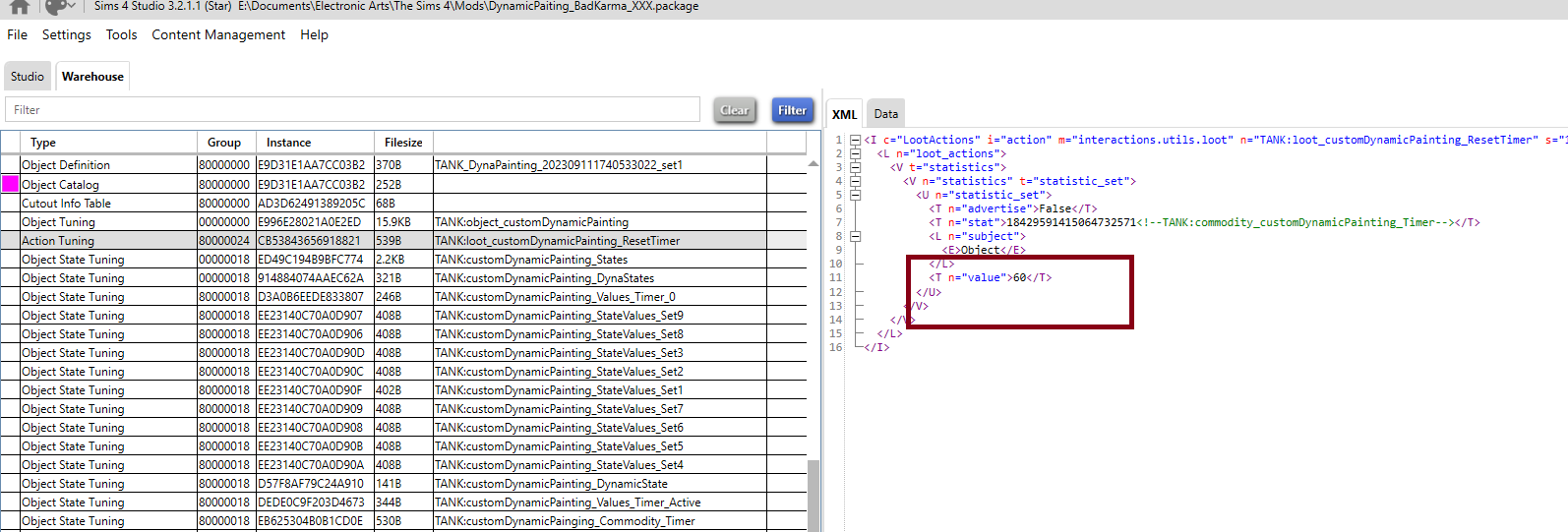Viewport: 1568px width, 532px height.
Task: Select the Warehouse tab
Action: pos(92,77)
